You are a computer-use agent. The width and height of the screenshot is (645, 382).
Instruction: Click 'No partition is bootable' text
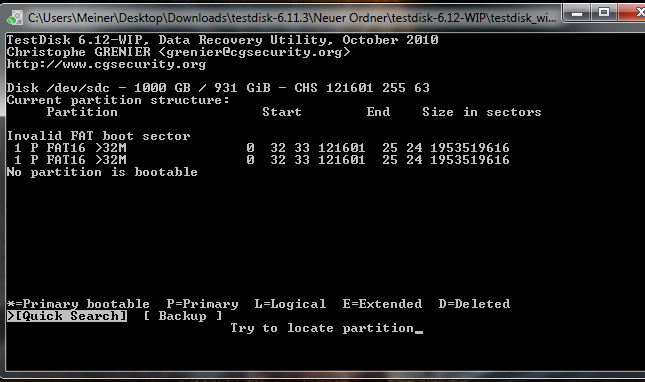tap(102, 172)
